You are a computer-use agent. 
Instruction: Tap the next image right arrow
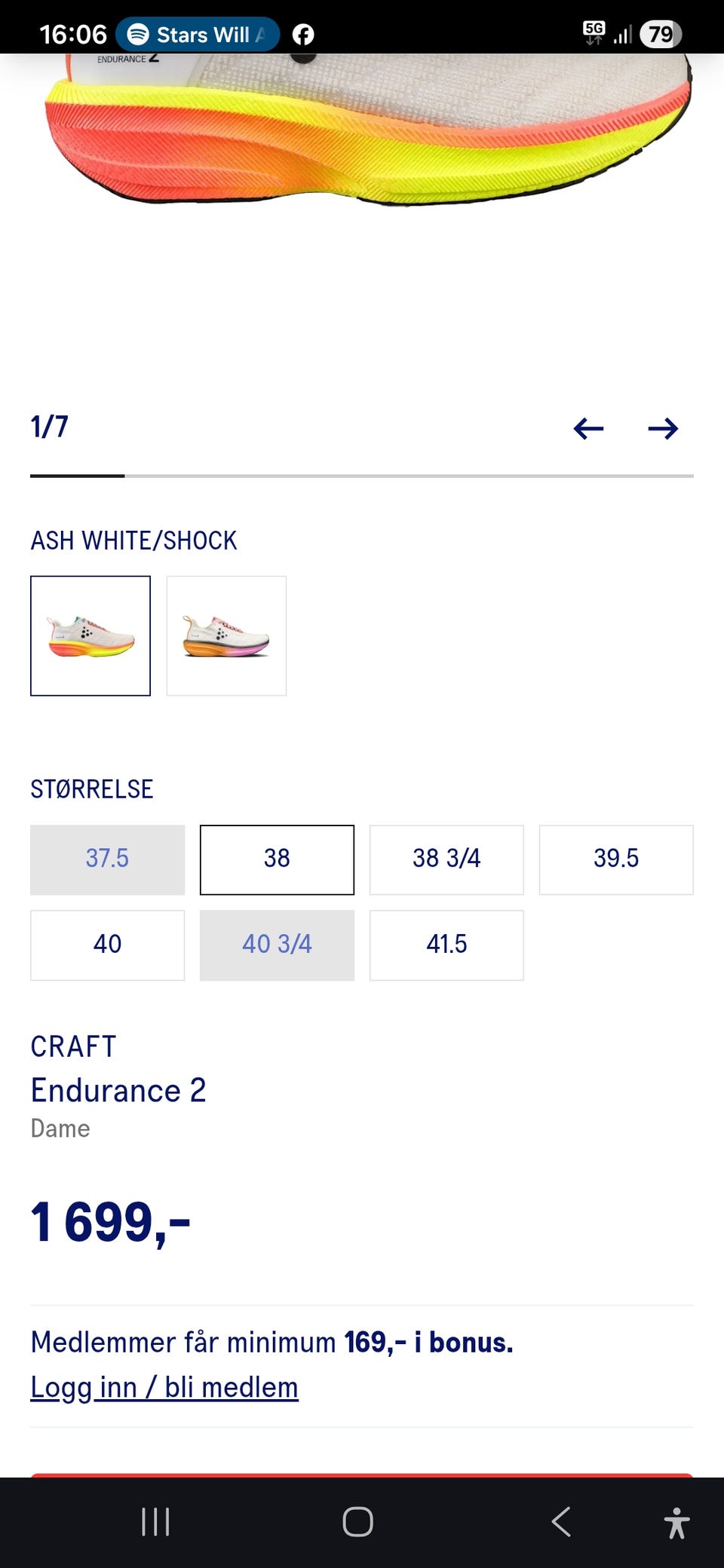(662, 429)
